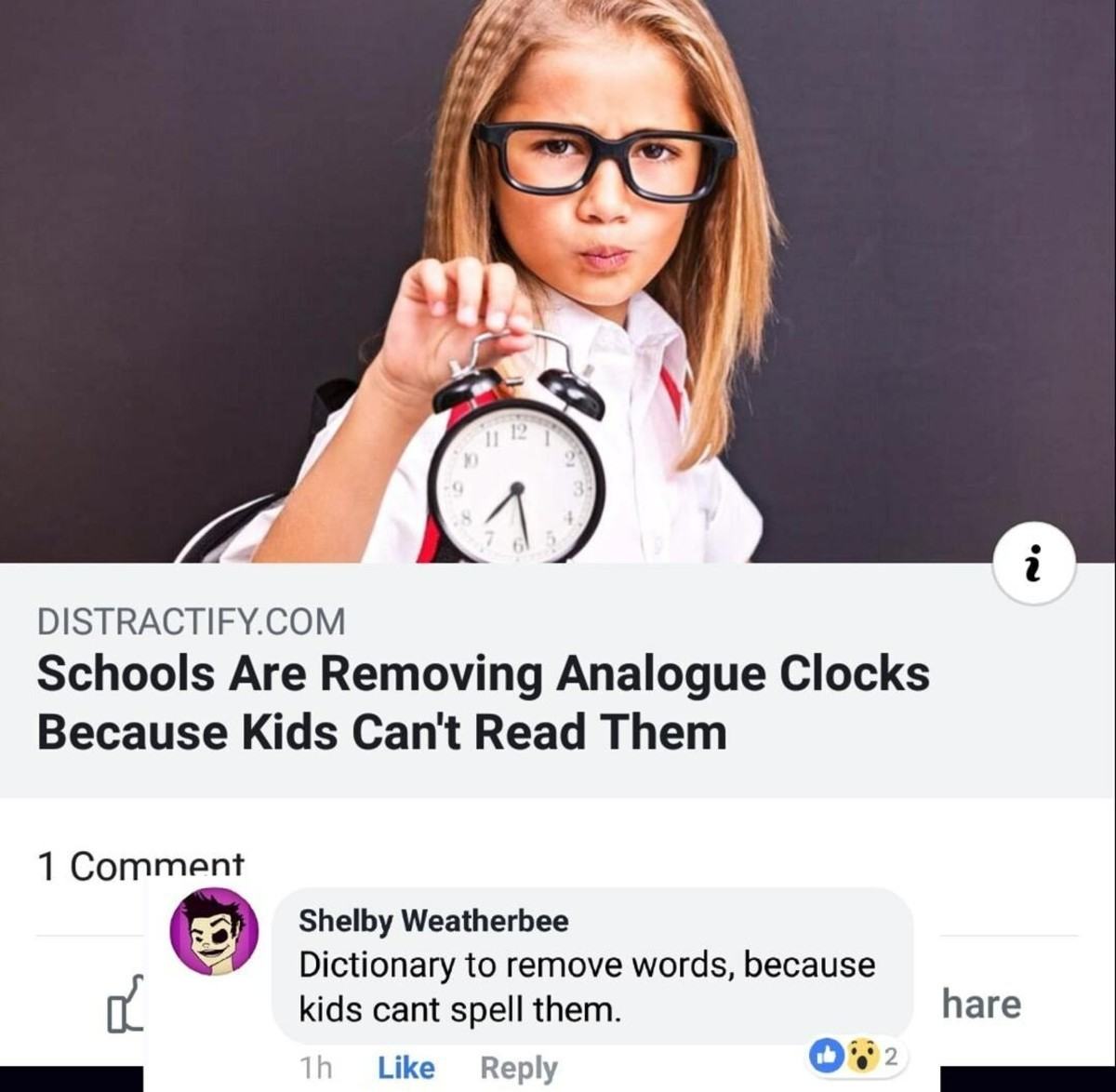Open the DISTRACTIFY.COM source link

[191, 621]
